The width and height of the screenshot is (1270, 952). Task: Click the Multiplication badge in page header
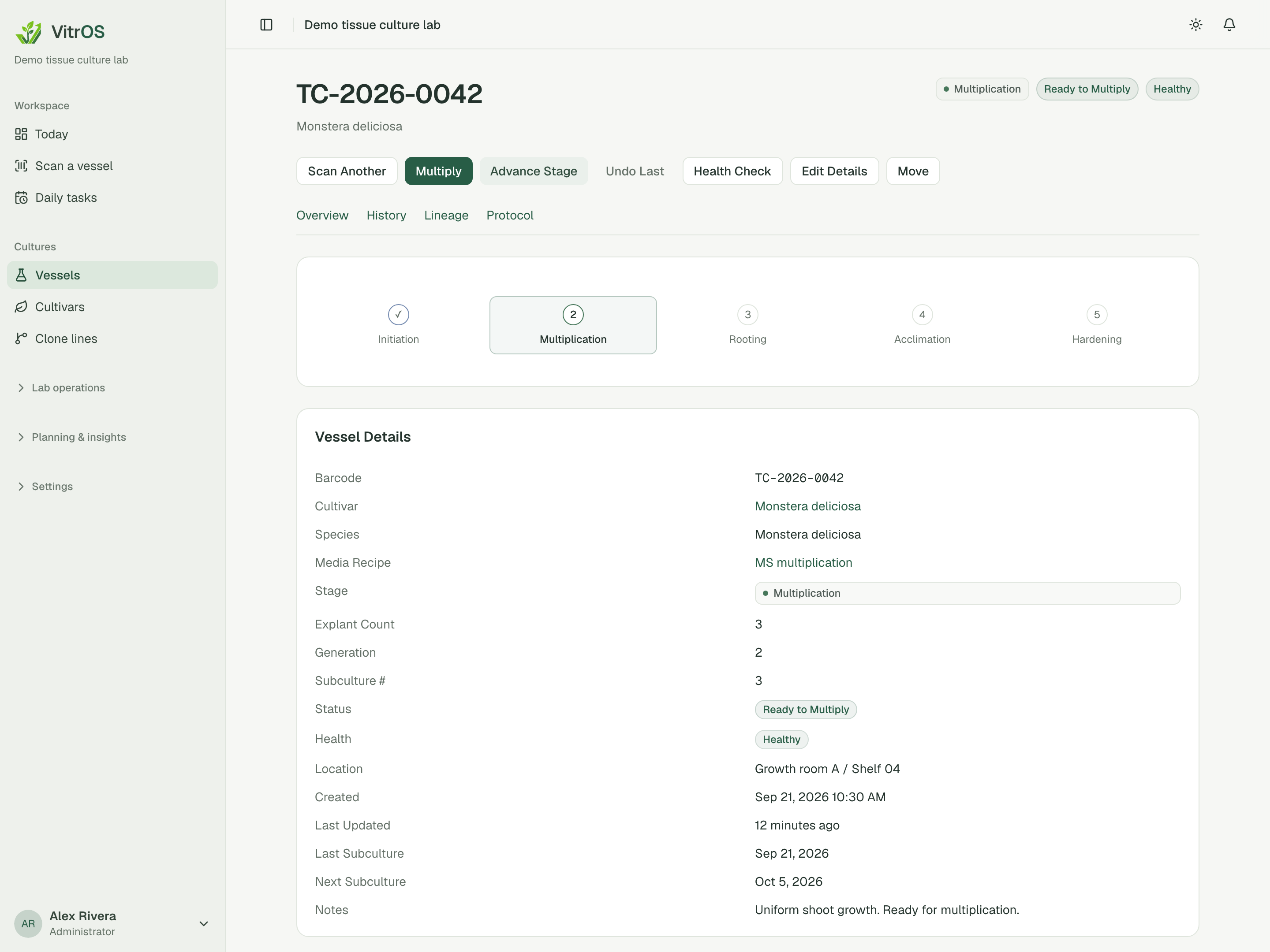pyautogui.click(x=982, y=89)
